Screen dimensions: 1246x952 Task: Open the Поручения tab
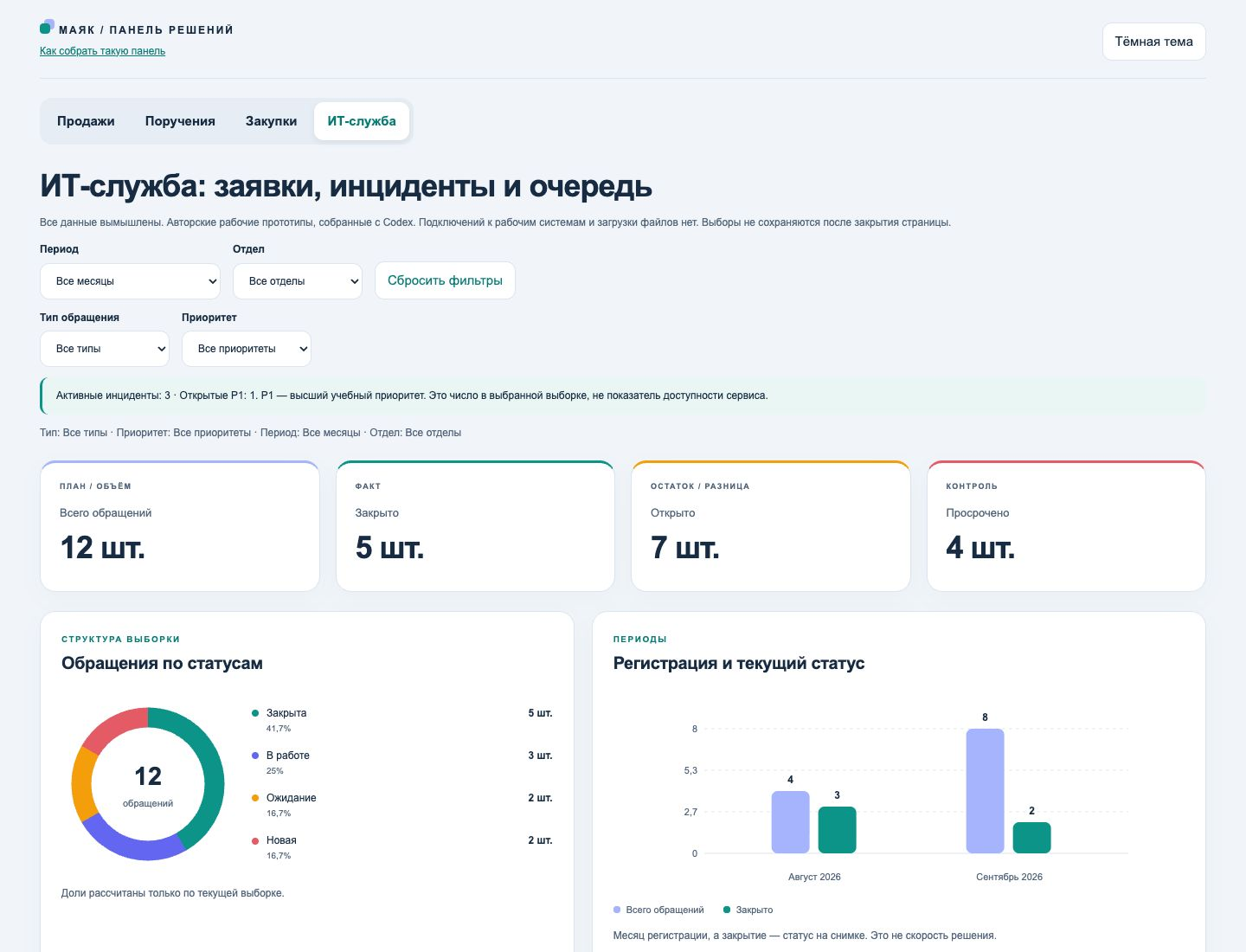click(x=180, y=121)
